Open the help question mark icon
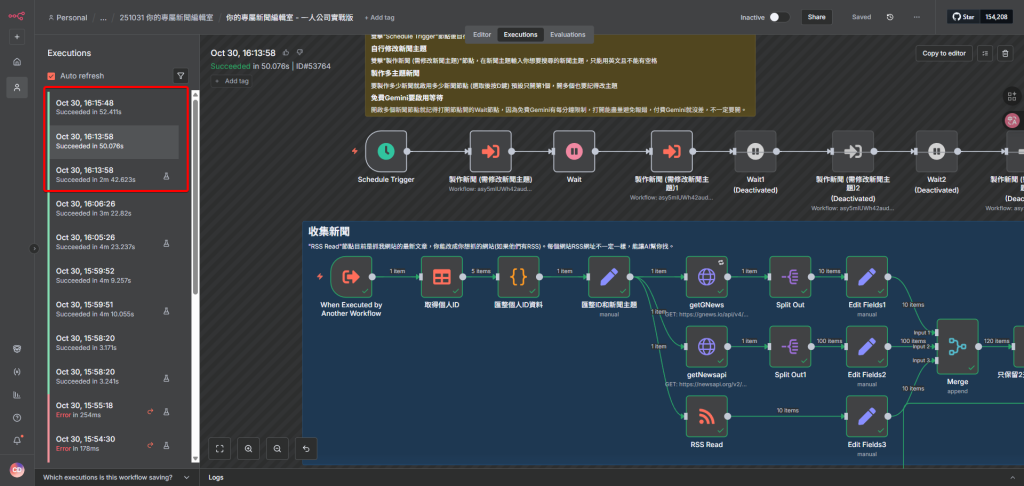This screenshot has width=1024, height=486. point(17,417)
